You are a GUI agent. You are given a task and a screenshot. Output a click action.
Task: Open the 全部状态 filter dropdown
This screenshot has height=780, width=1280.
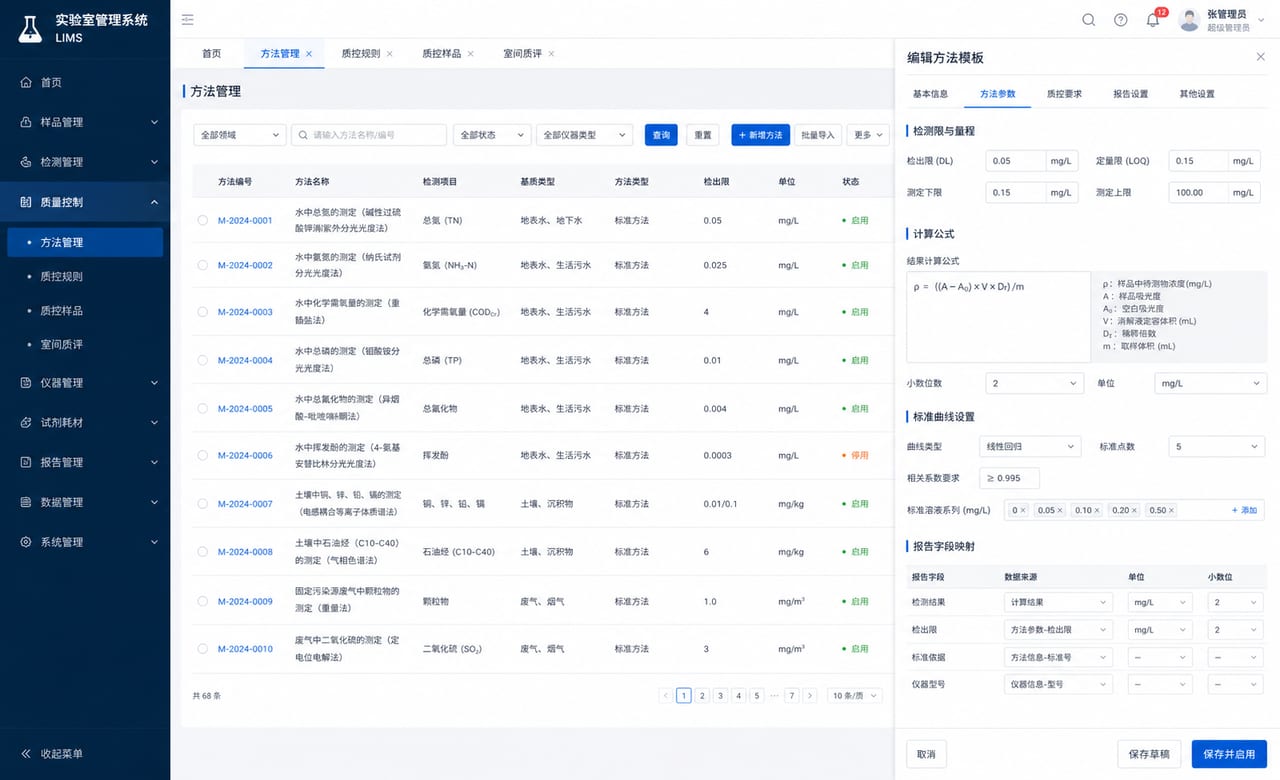click(x=491, y=135)
